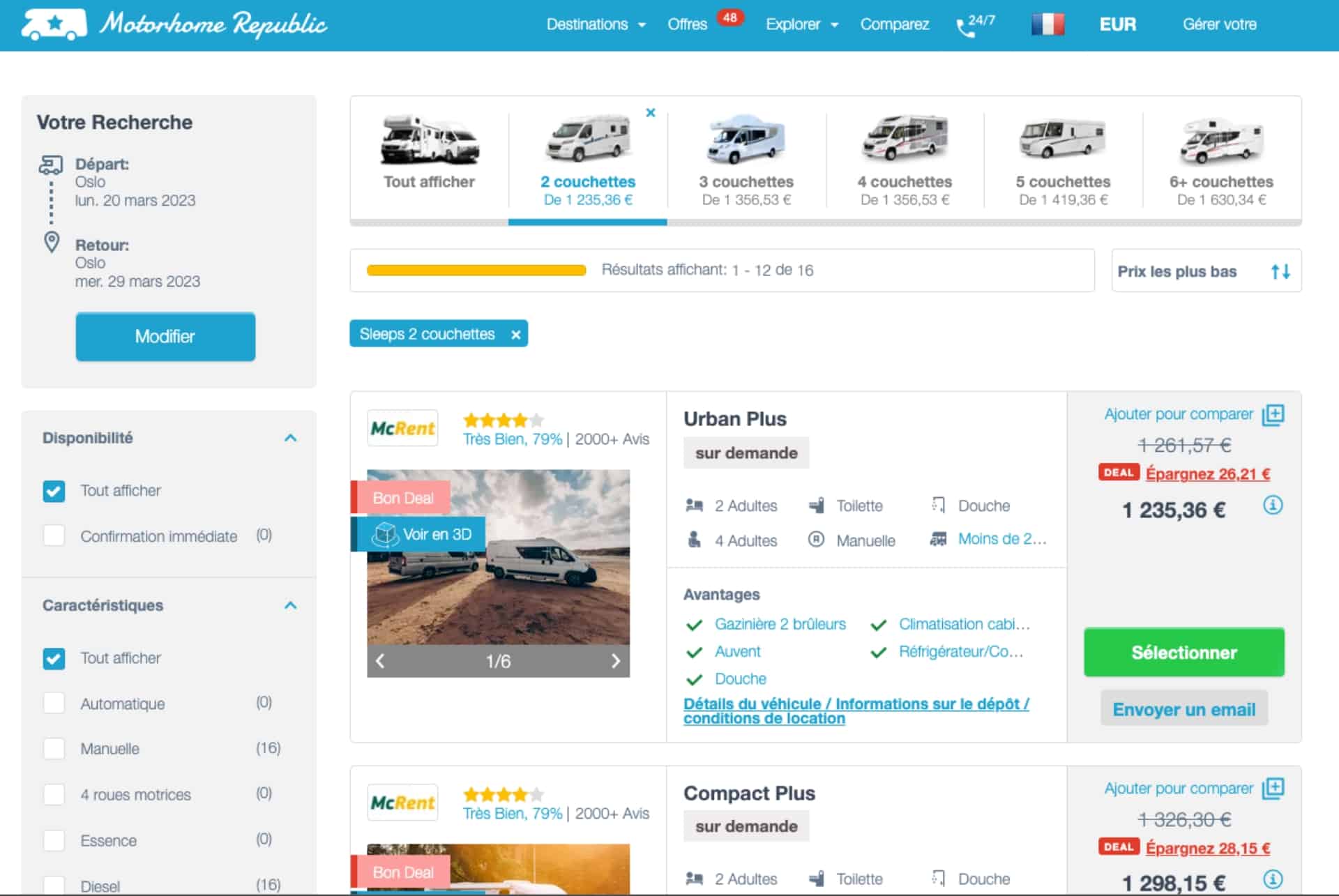The width and height of the screenshot is (1339, 896).
Task: Remove the Sleeps 2 couchettes filter chip
Action: coord(515,335)
